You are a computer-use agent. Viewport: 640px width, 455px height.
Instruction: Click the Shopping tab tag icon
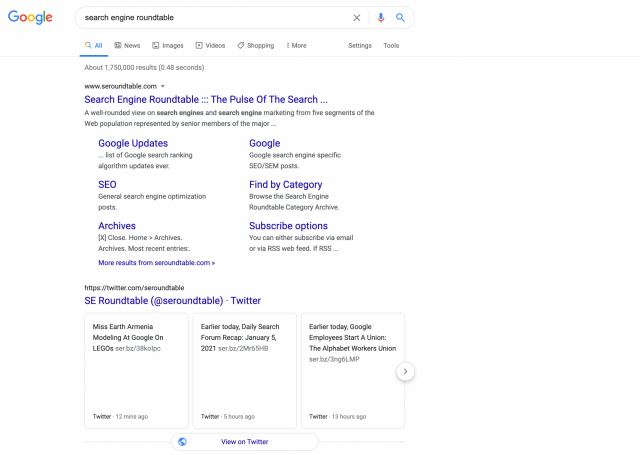(241, 45)
